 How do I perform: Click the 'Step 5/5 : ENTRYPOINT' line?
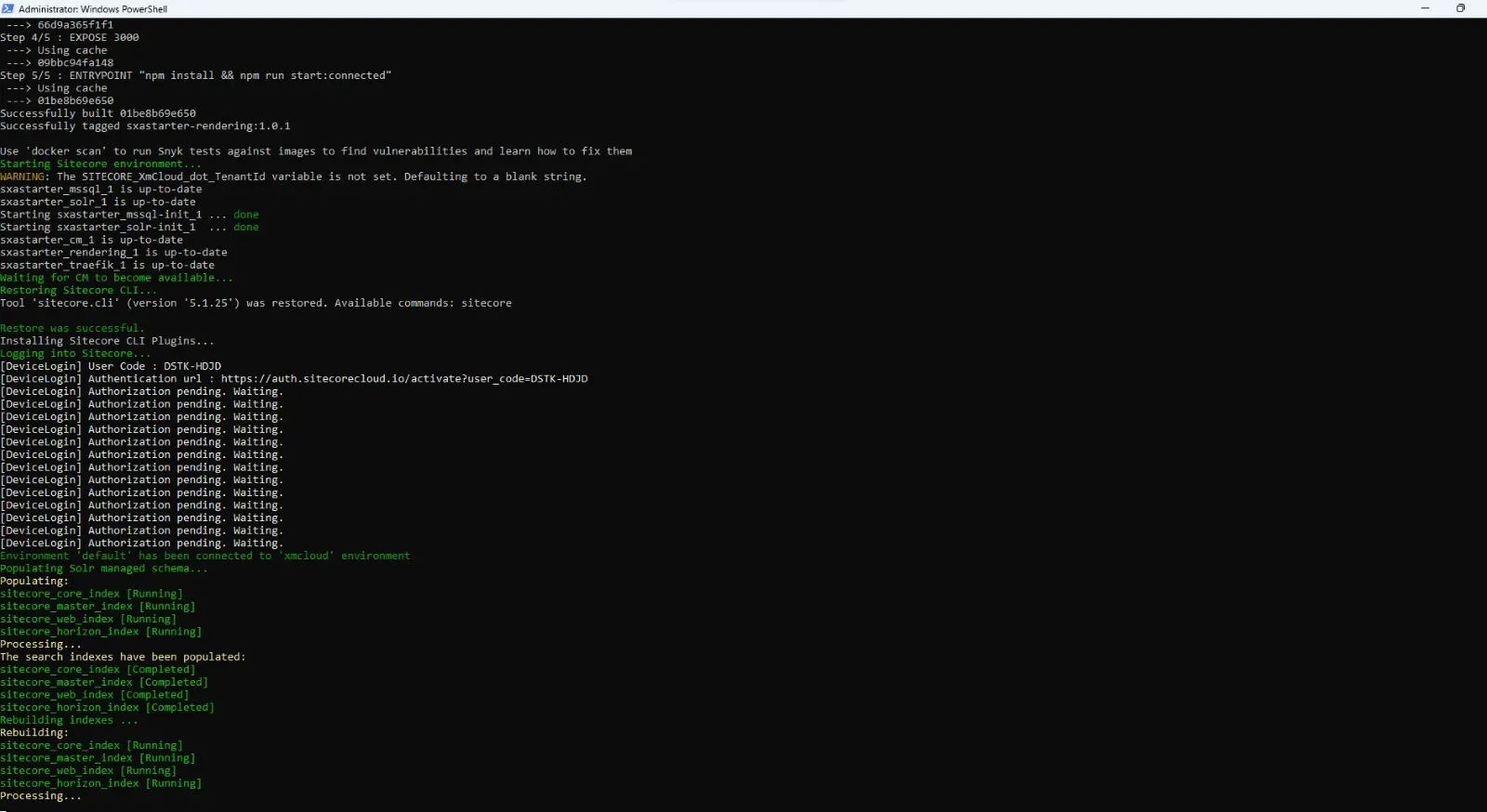click(x=196, y=75)
